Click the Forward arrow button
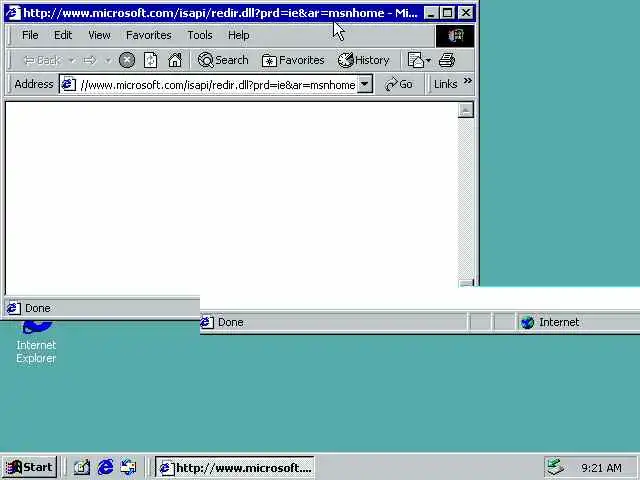Screen dimensions: 640x480 coord(89,60)
